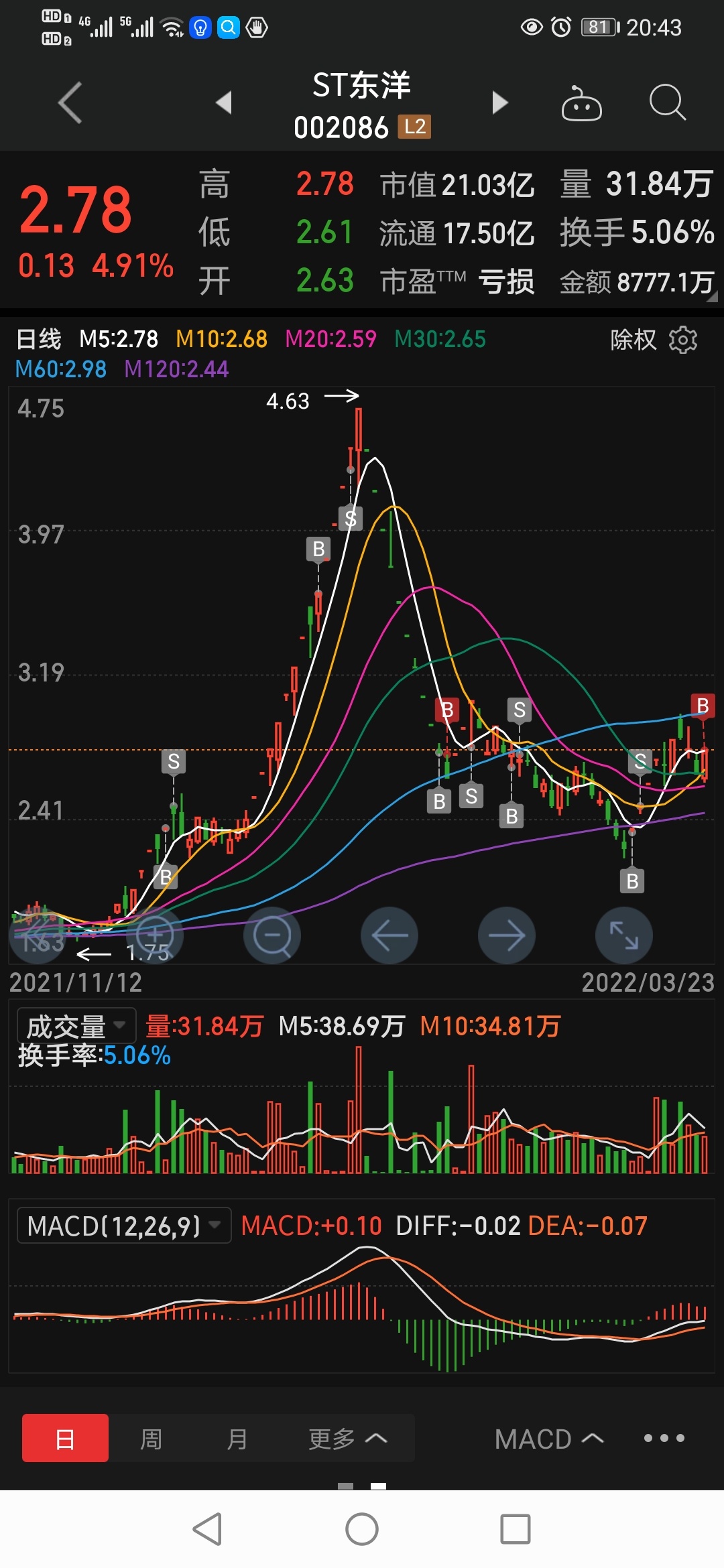Tap M10:2.68 moving average label

point(221,339)
